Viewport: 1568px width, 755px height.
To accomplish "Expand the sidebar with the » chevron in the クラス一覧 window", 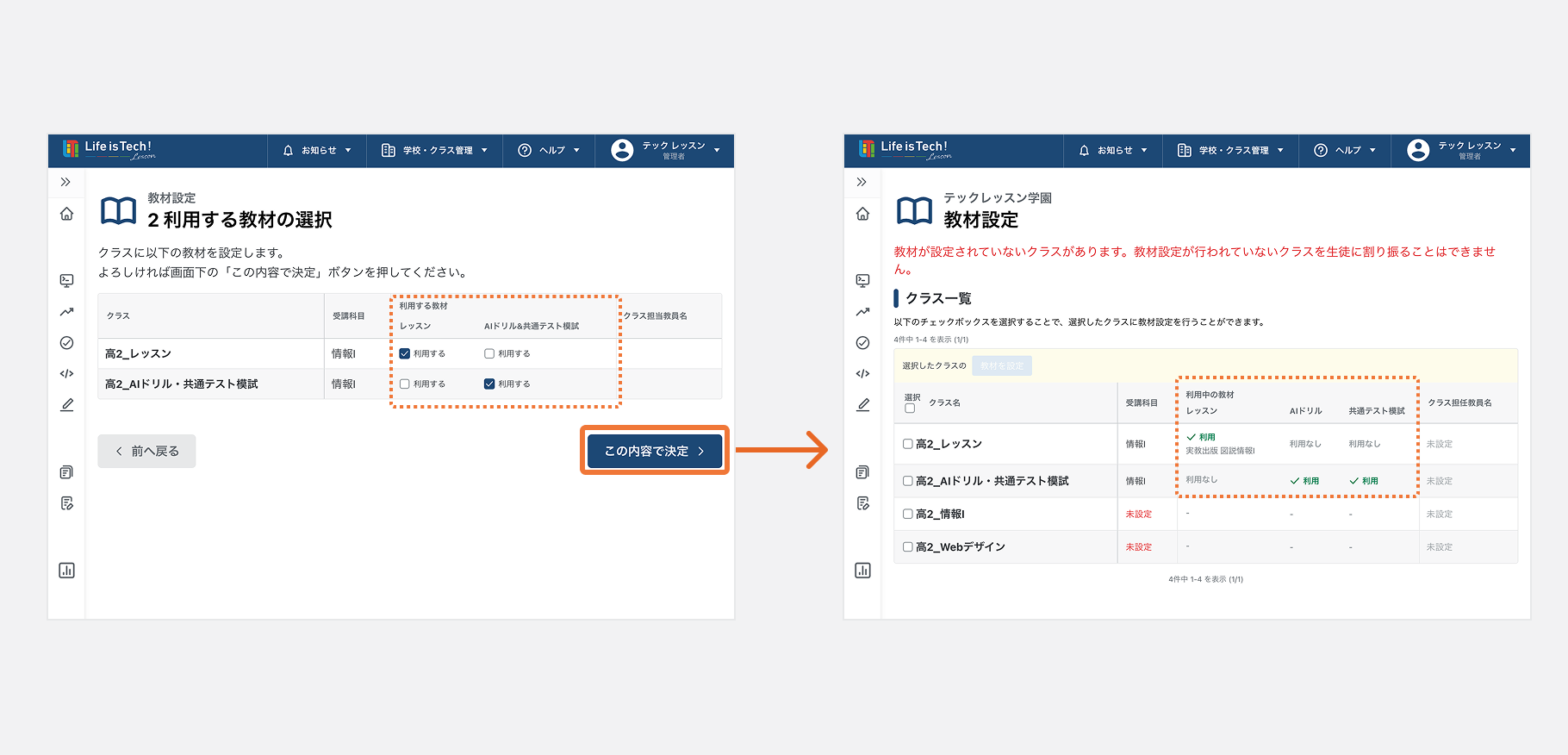I will tap(862, 182).
